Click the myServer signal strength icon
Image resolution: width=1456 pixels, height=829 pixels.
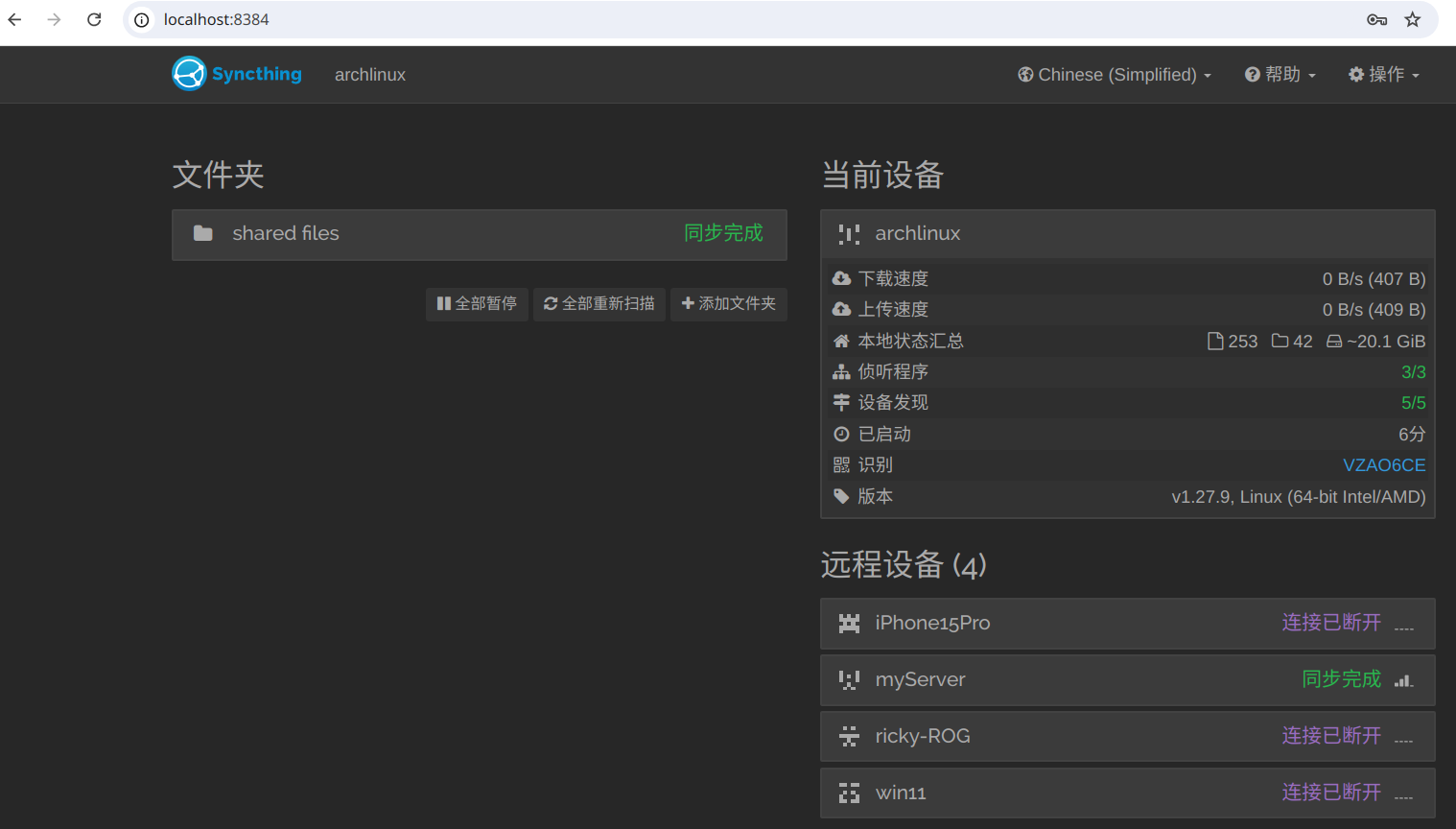[1403, 680]
